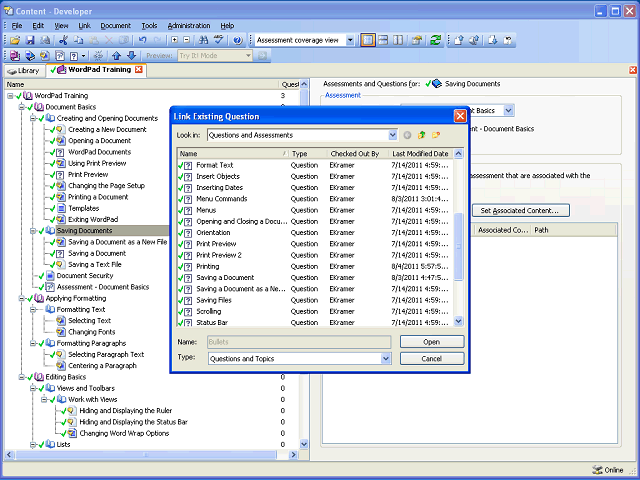This screenshot has width=640, height=480.
Task: Click the undo arrow in the toolbar
Action: click(x=142, y=40)
